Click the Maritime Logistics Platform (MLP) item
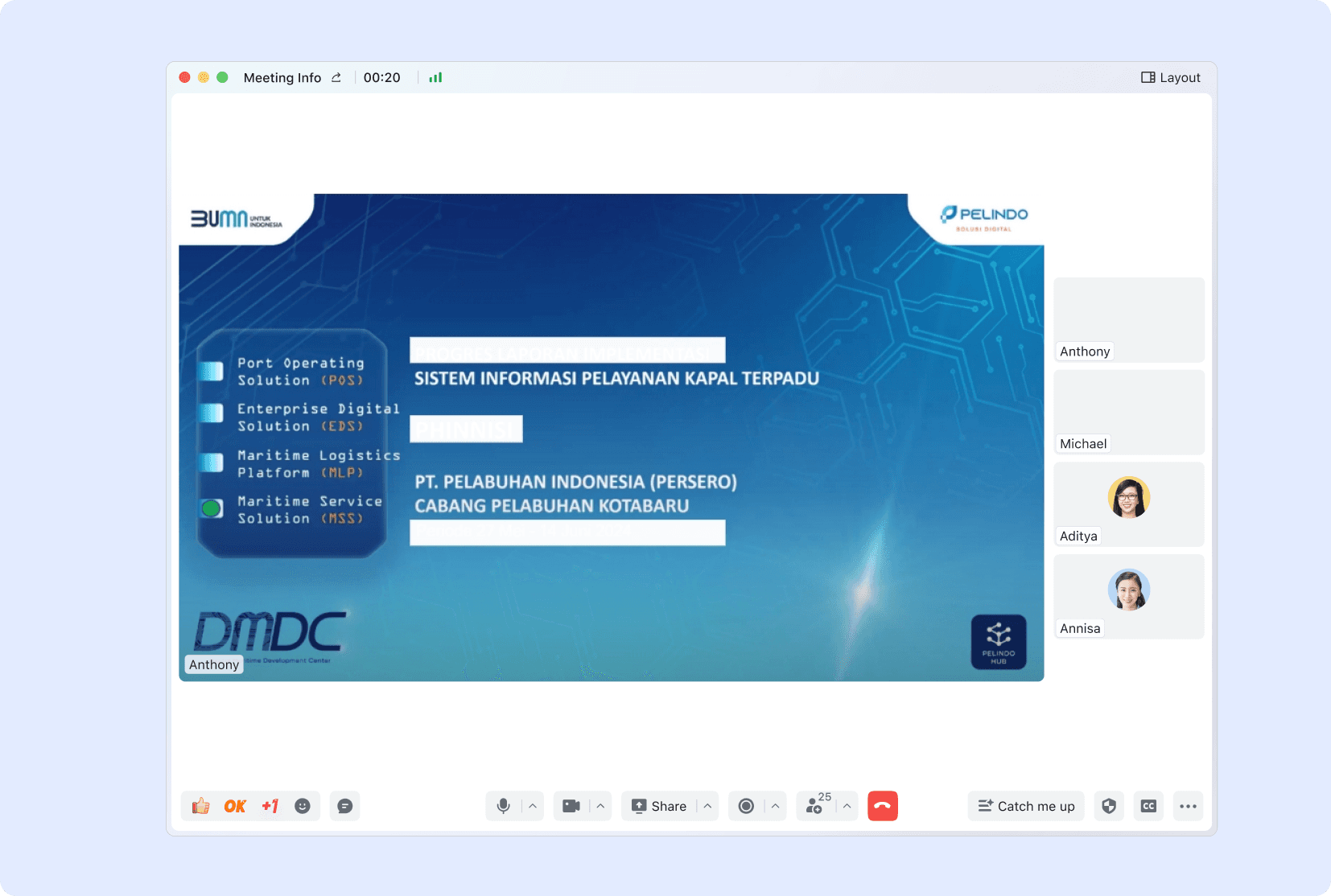 pyautogui.click(x=319, y=464)
